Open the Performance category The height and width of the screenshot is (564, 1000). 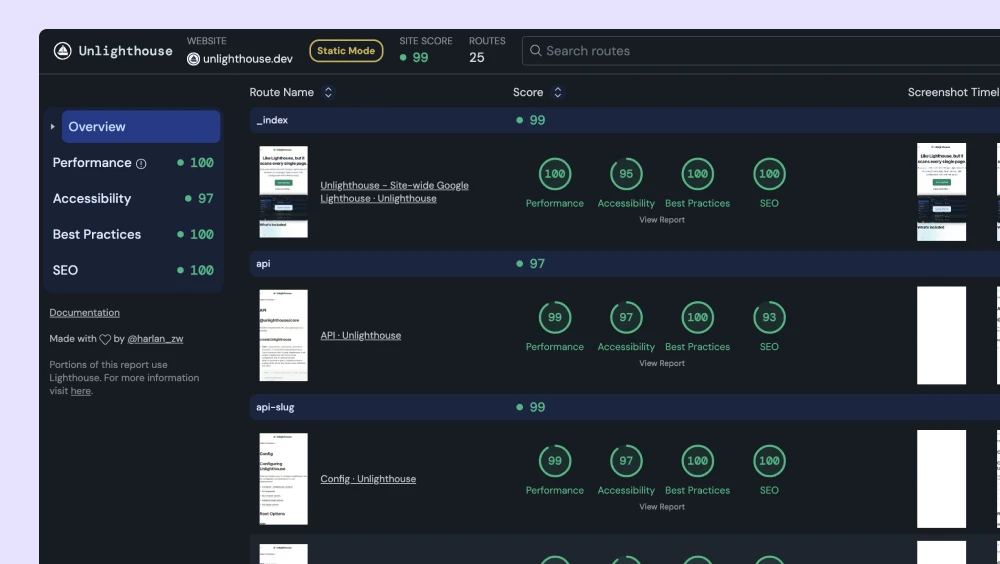pyautogui.click(x=133, y=163)
